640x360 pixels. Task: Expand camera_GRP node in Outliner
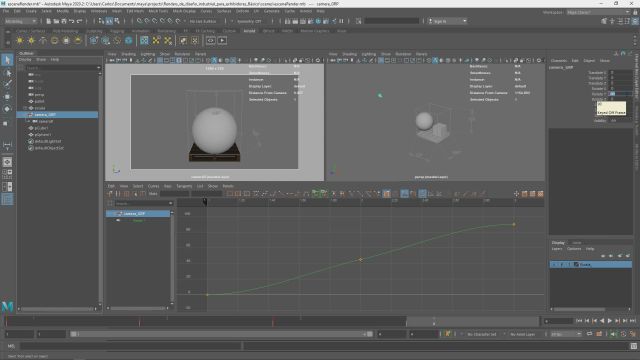pos(25,115)
